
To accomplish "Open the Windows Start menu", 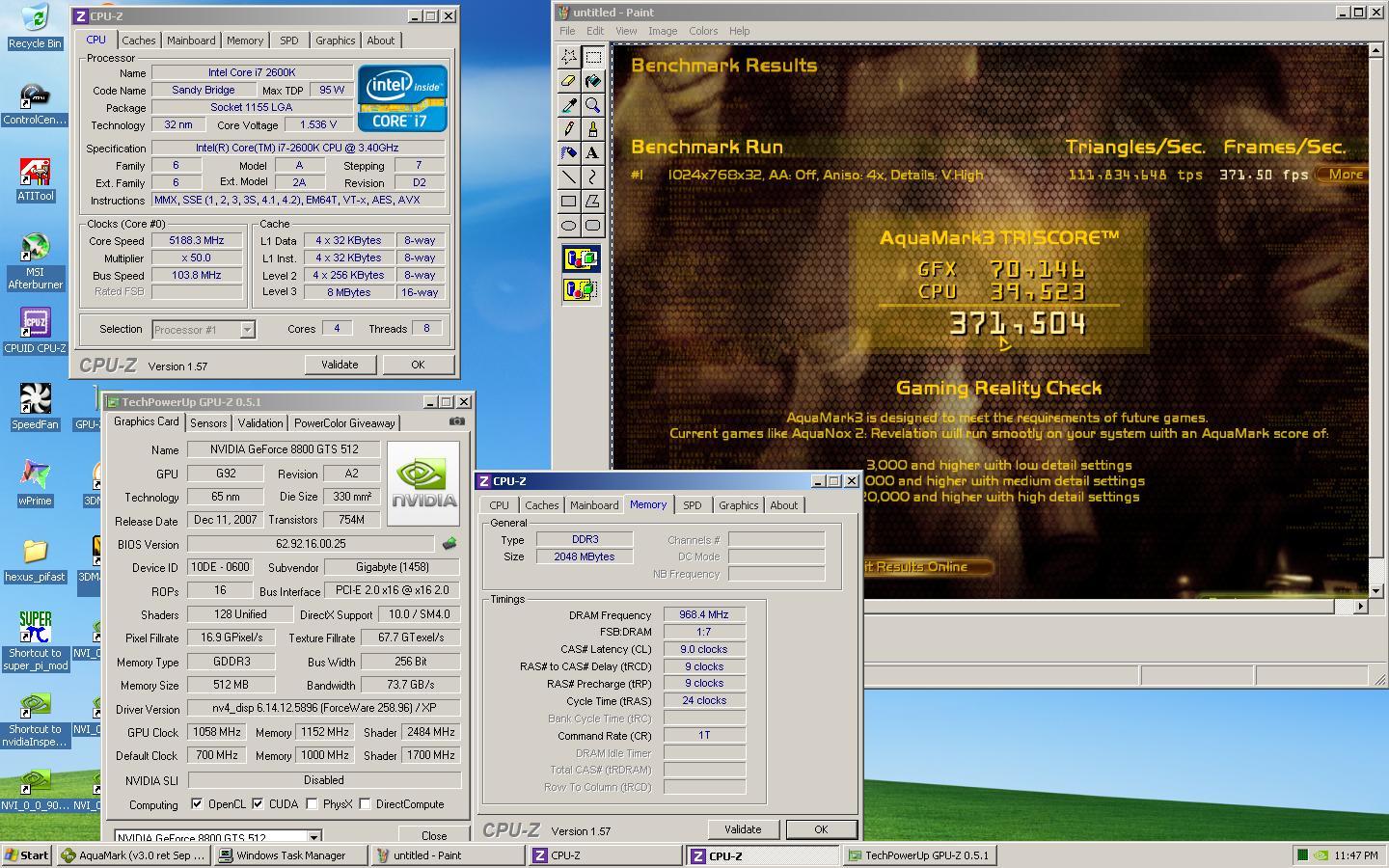I will pos(26,855).
